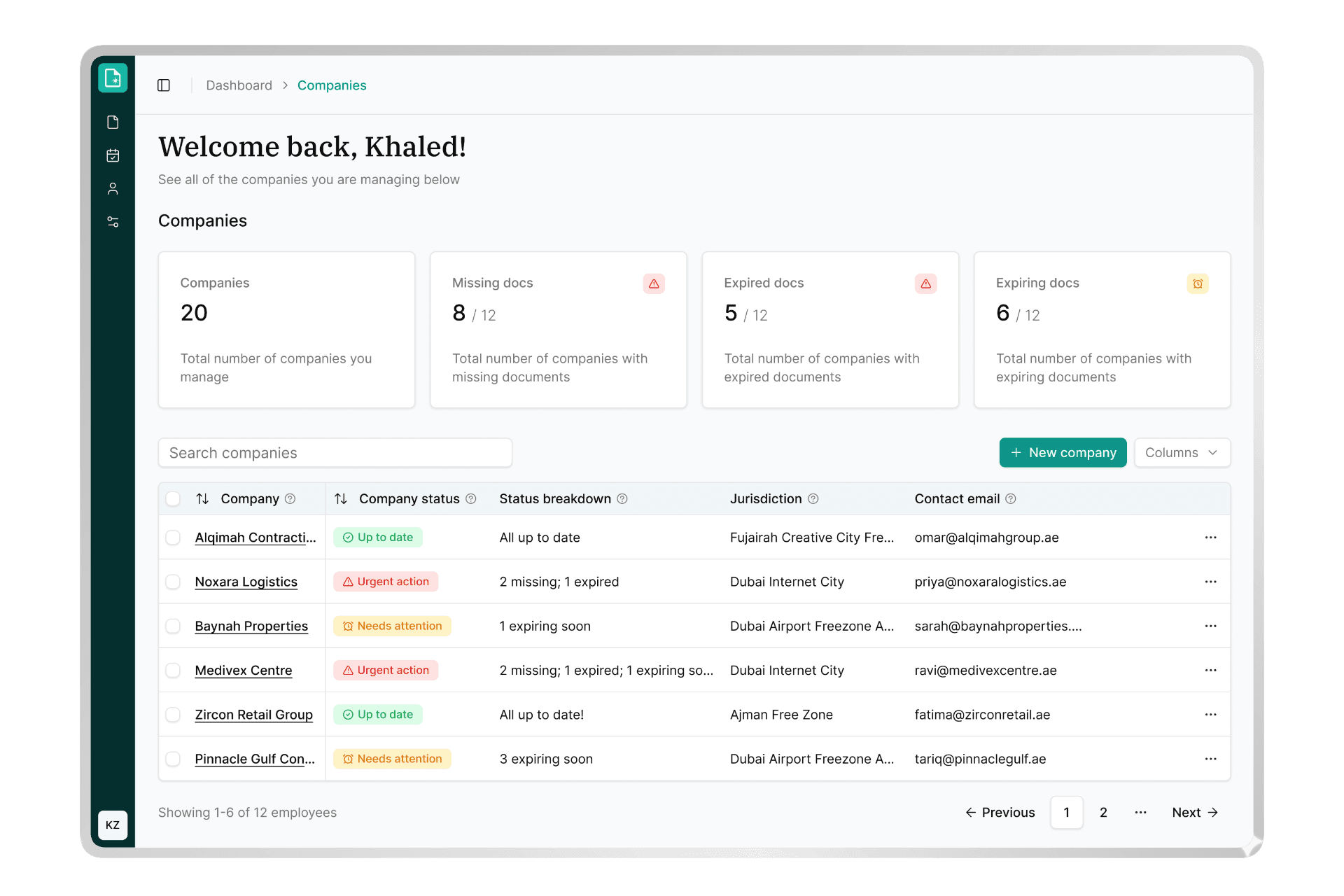The width and height of the screenshot is (1344, 896).
Task: Click Needs attention badge for Pinnacle Gulf
Action: tap(392, 759)
